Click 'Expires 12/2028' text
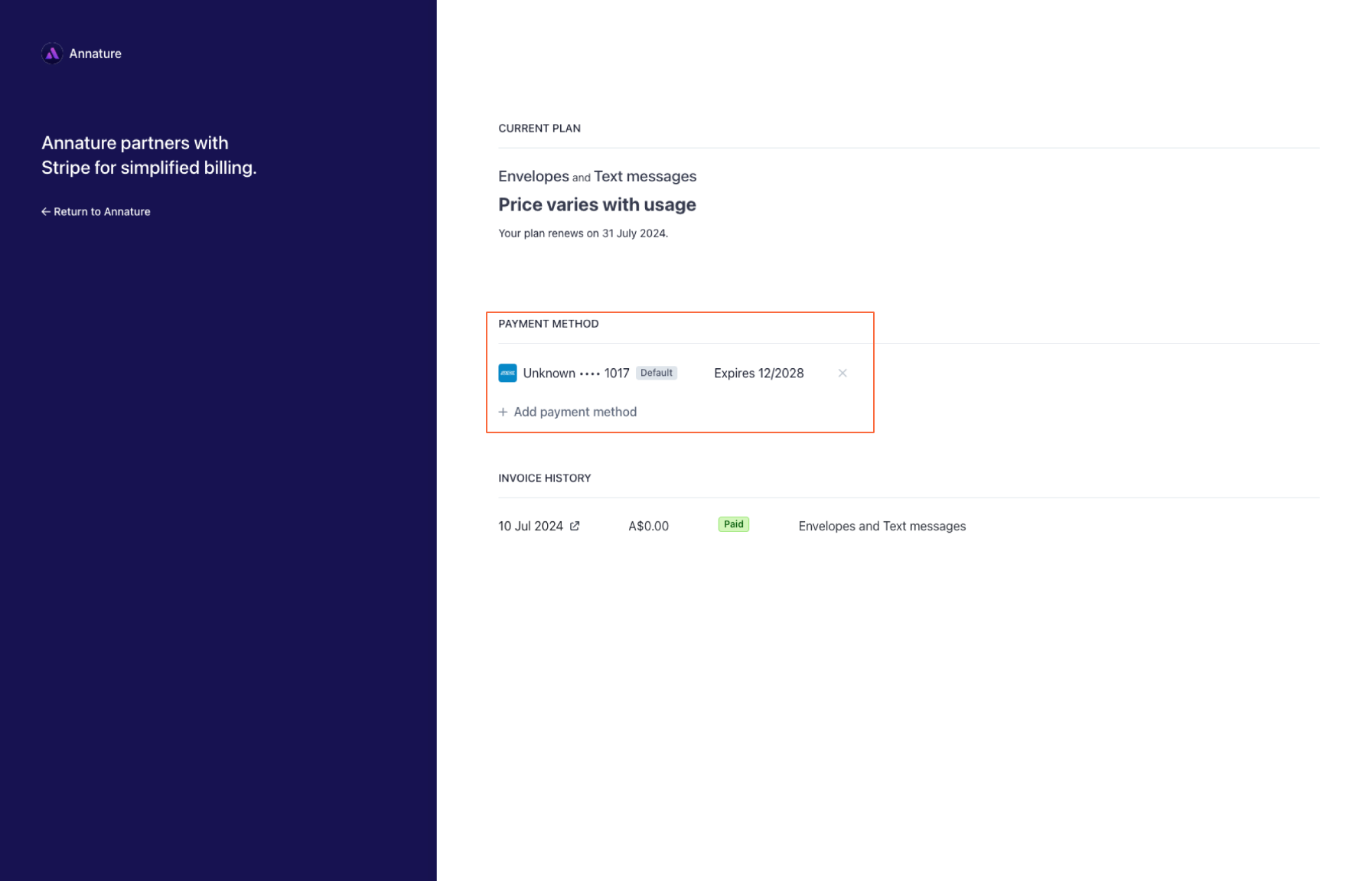1372x881 pixels. (x=758, y=373)
